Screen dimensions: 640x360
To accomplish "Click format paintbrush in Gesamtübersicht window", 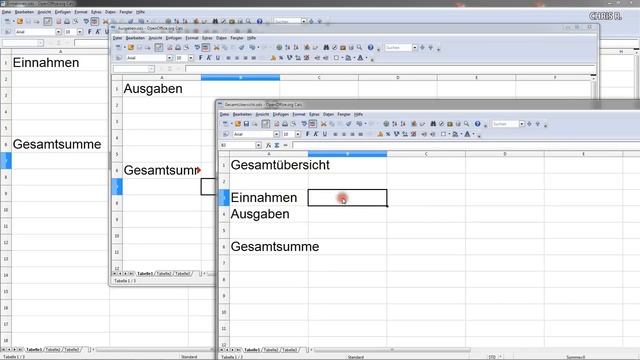I will point(349,124).
